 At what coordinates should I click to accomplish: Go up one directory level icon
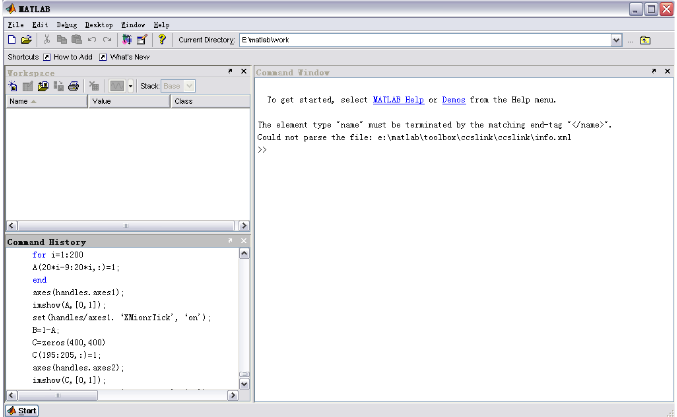point(645,40)
